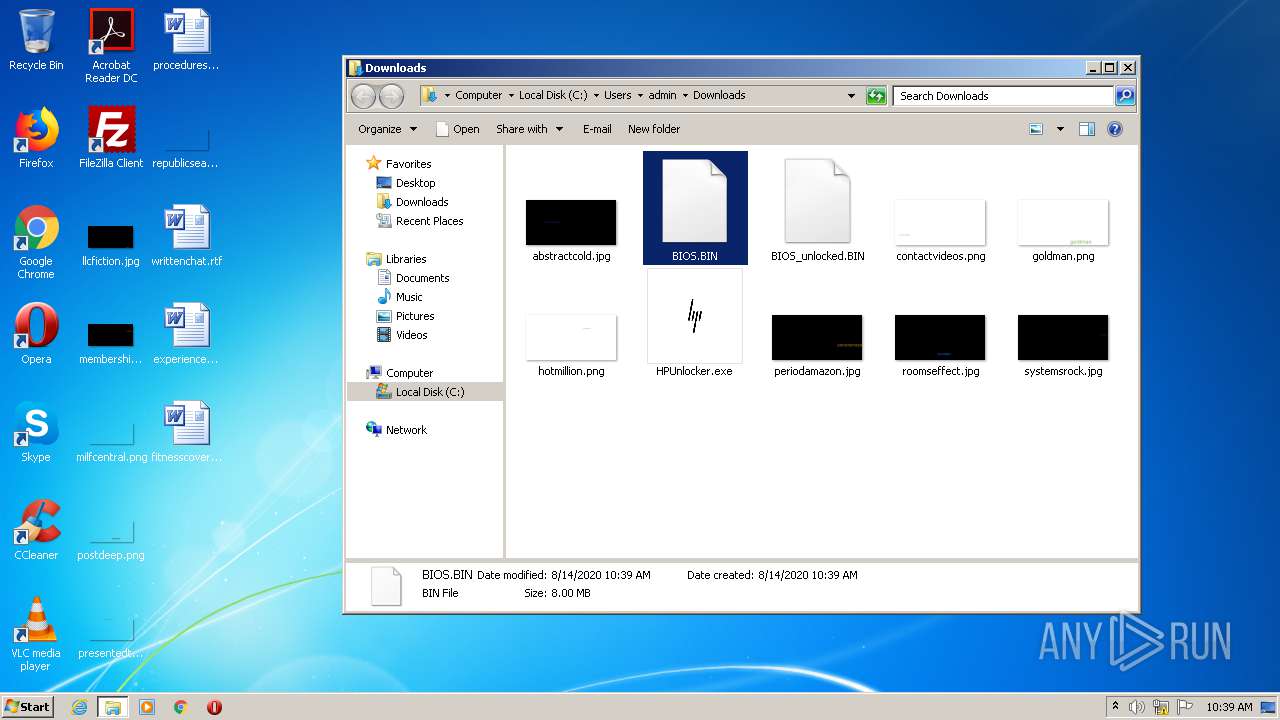The height and width of the screenshot is (720, 1280).
Task: Toggle the preview pane button
Action: click(1087, 129)
